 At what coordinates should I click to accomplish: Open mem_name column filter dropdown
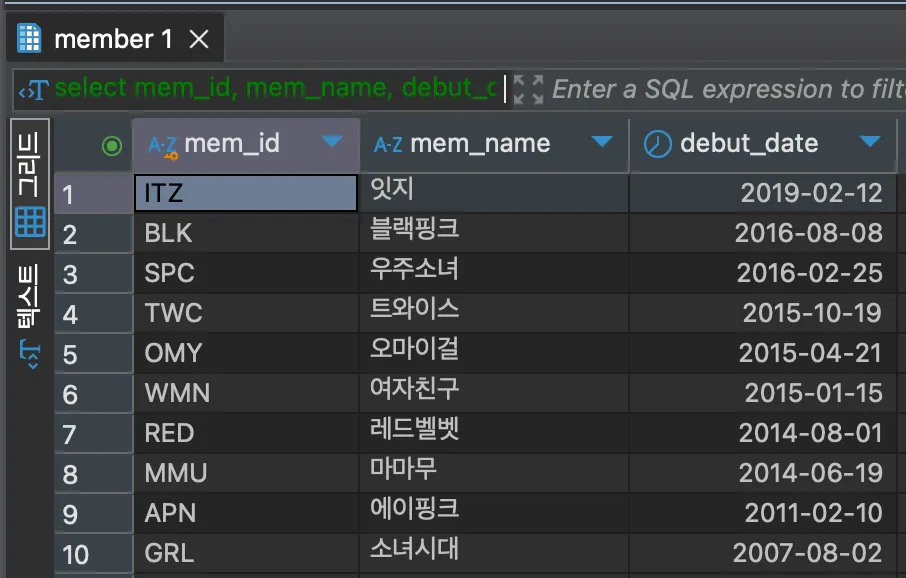coord(601,141)
